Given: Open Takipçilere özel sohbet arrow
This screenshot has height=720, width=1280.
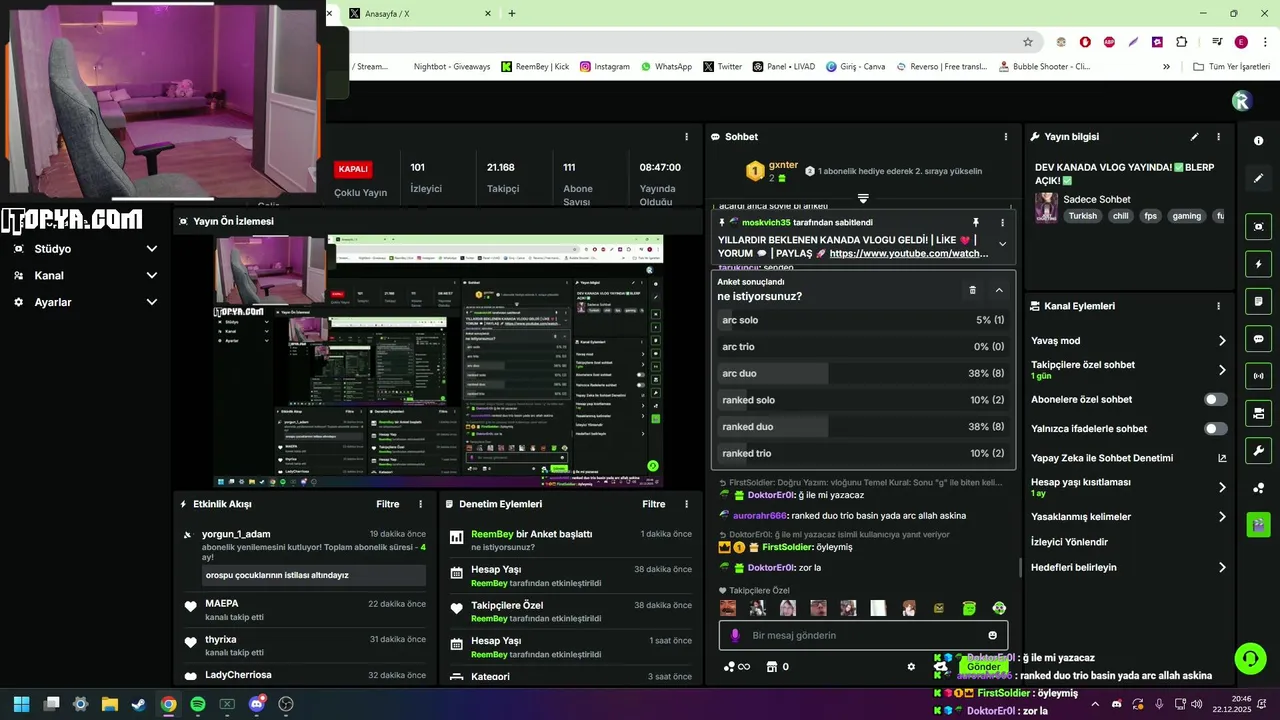Looking at the screenshot, I should coord(1222,370).
